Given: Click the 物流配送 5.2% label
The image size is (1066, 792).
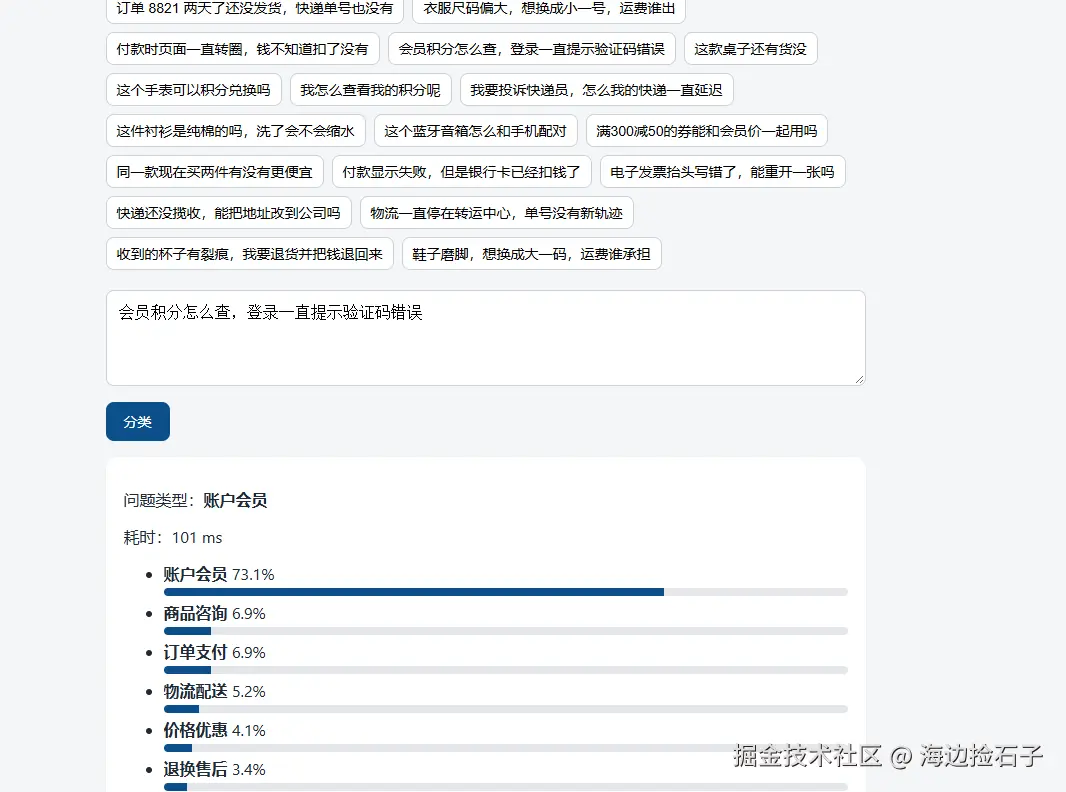Looking at the screenshot, I should 214,691.
